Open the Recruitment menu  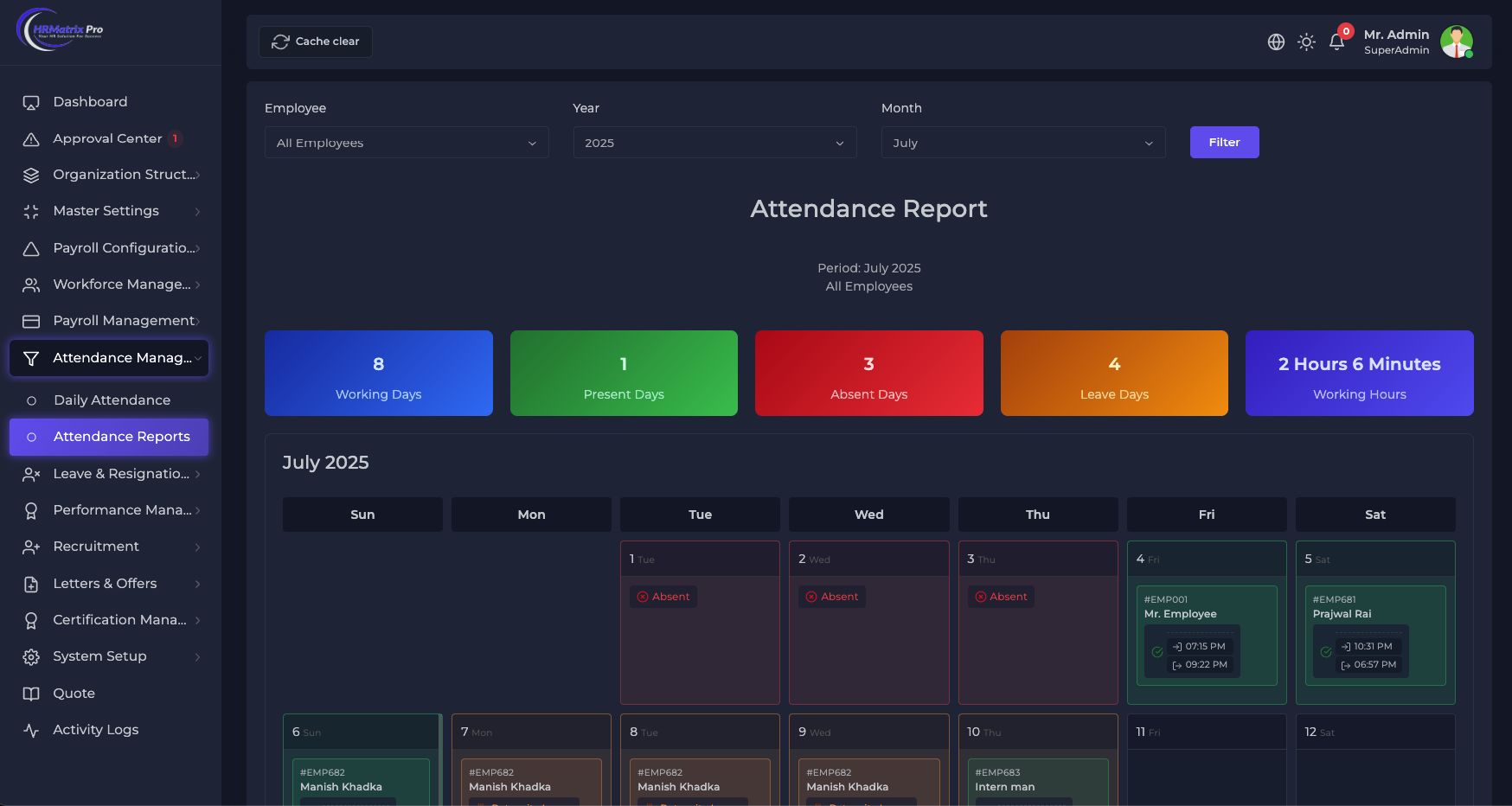pyautogui.click(x=96, y=547)
